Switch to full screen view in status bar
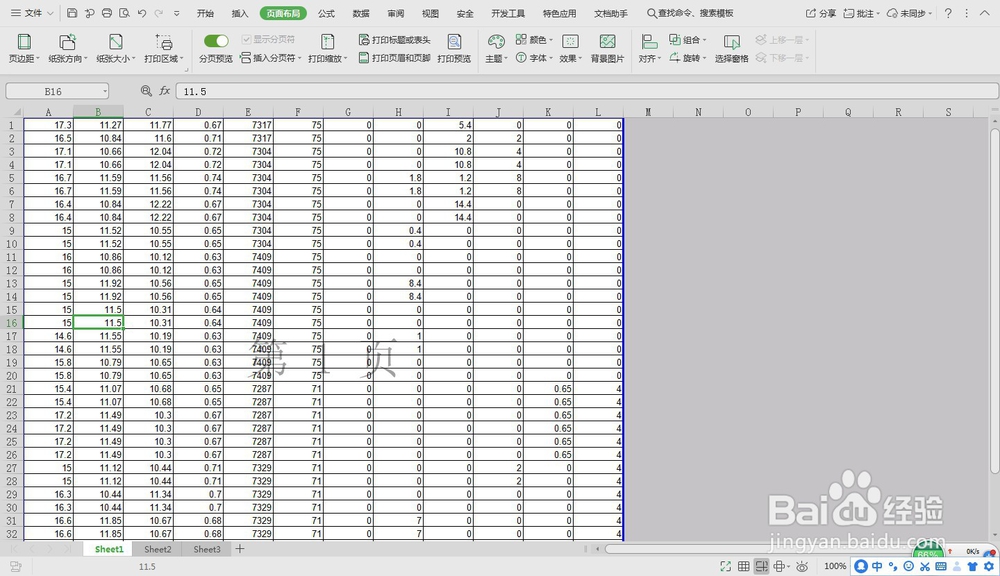The height and width of the screenshot is (576, 1000). (x=725, y=566)
